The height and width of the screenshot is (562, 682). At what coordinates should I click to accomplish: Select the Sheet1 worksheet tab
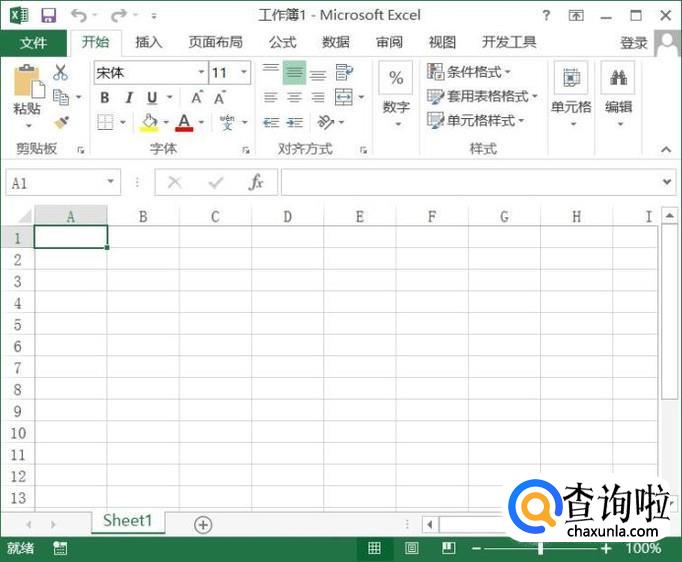[128, 521]
